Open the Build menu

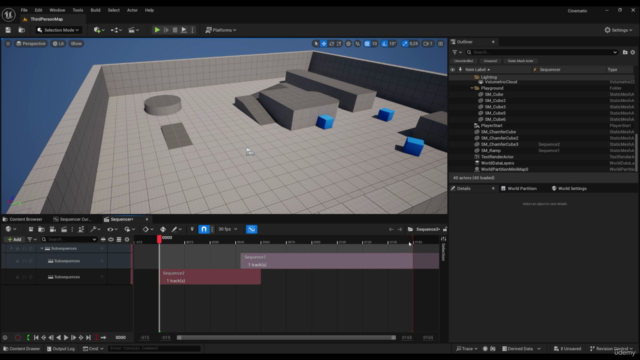coord(96,10)
